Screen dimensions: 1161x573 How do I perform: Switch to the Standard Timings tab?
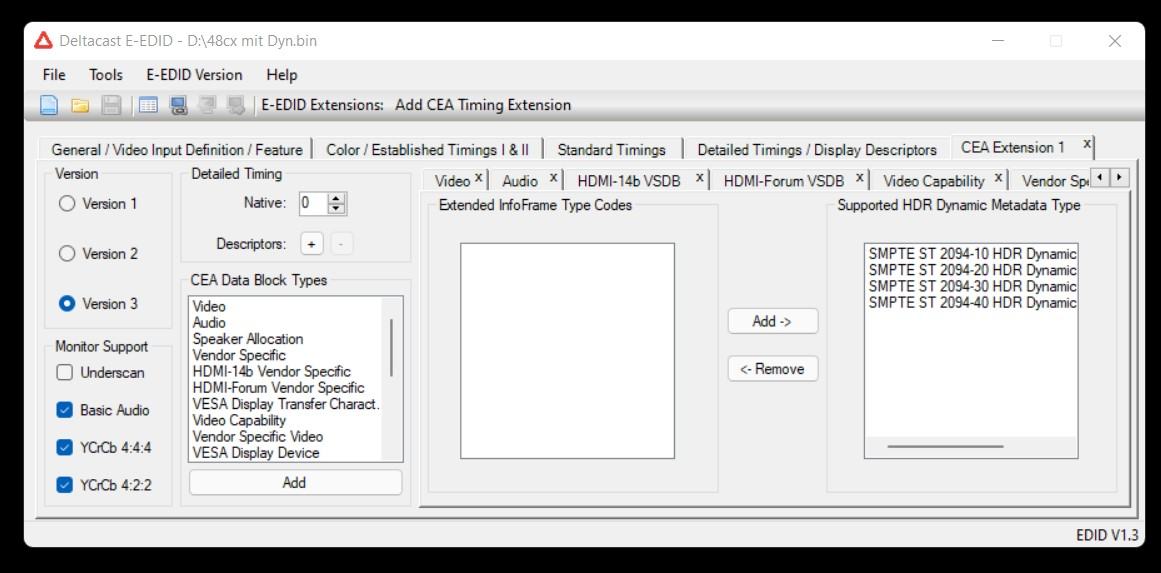(x=612, y=150)
